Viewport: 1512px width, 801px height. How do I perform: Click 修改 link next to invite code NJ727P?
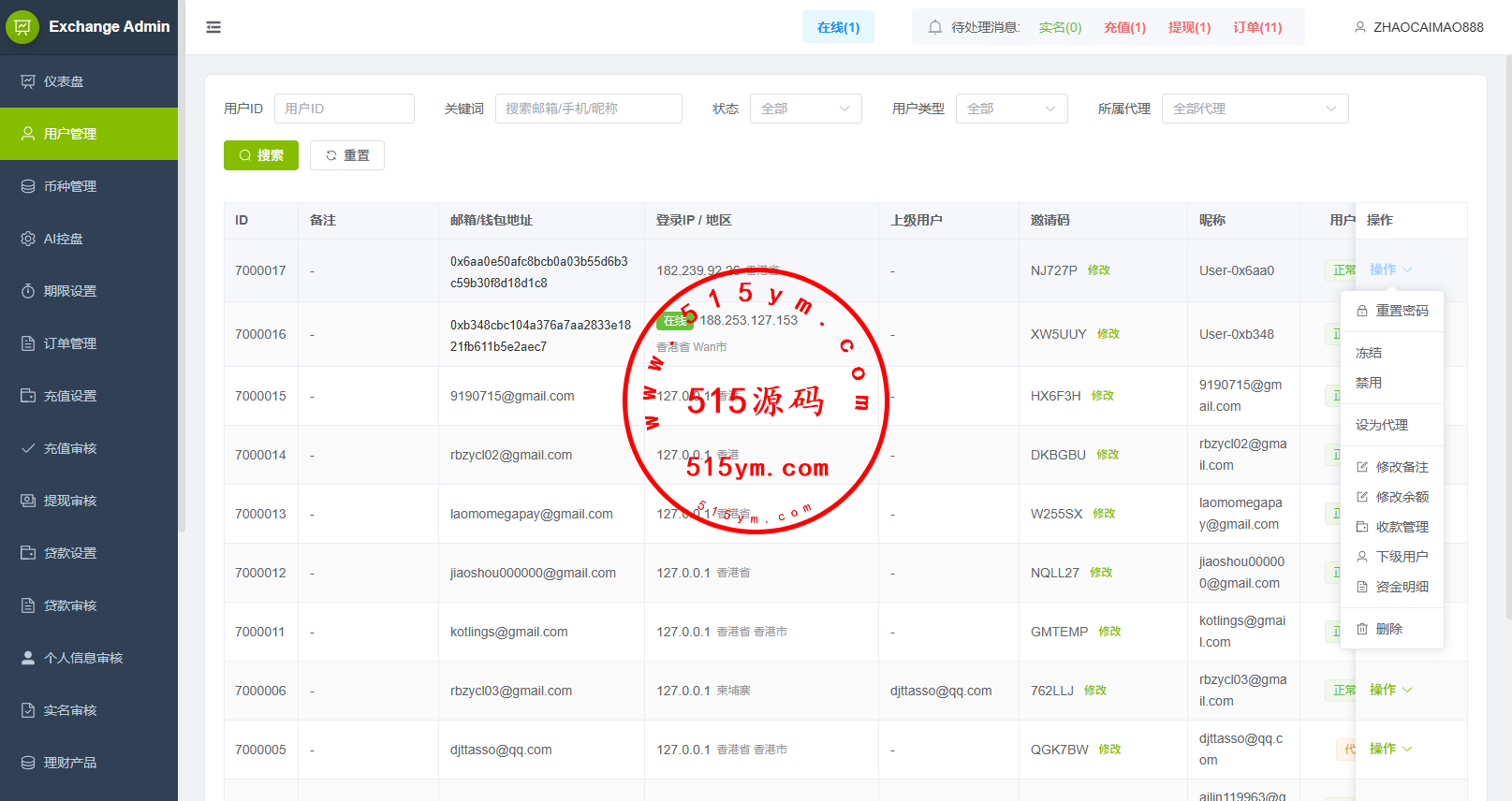[x=1099, y=270]
